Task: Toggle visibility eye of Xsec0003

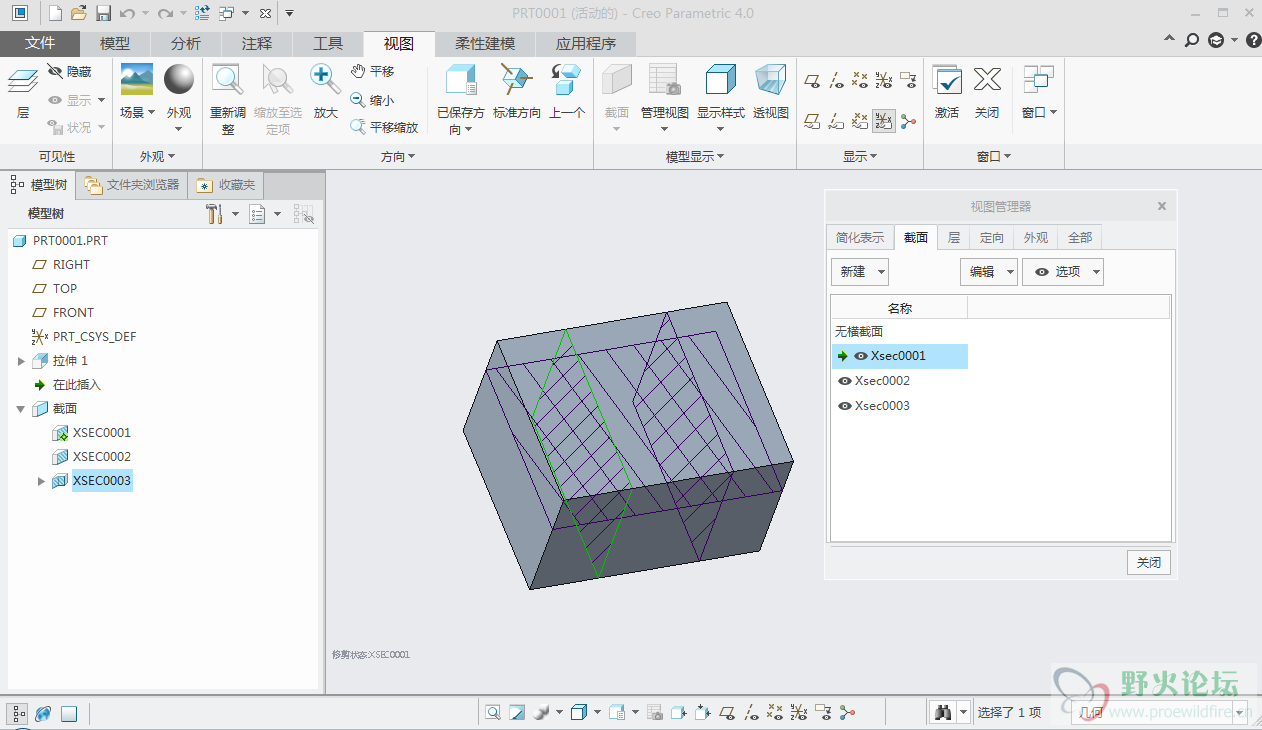Action: 845,406
